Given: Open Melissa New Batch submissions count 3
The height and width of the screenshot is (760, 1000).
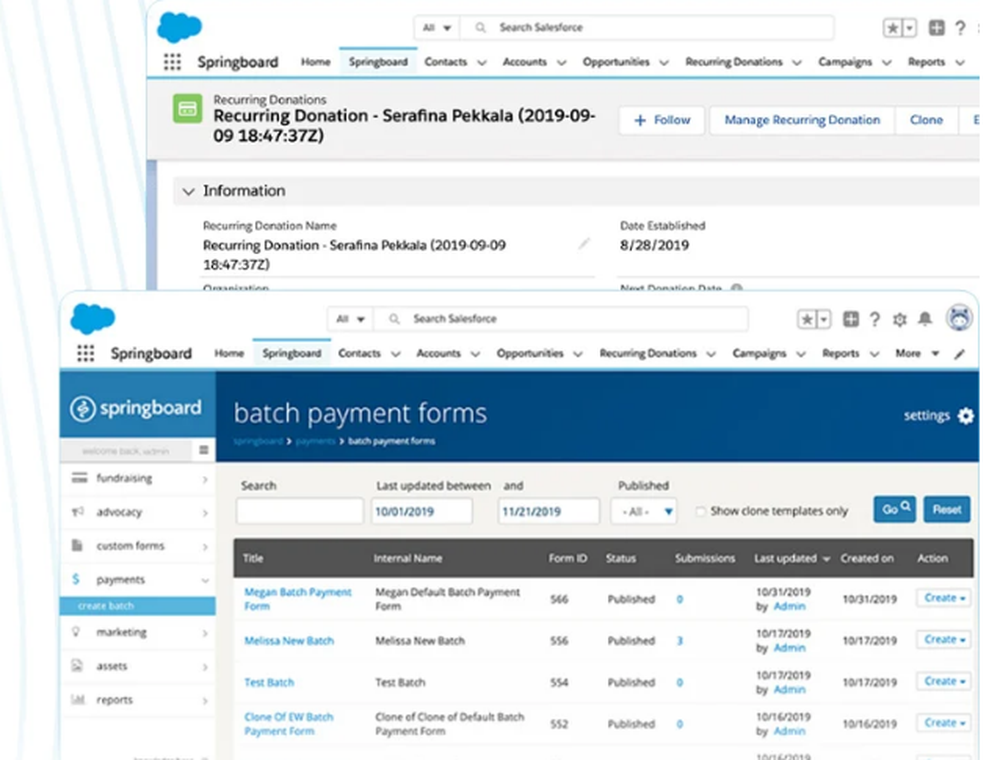Looking at the screenshot, I should [x=680, y=641].
